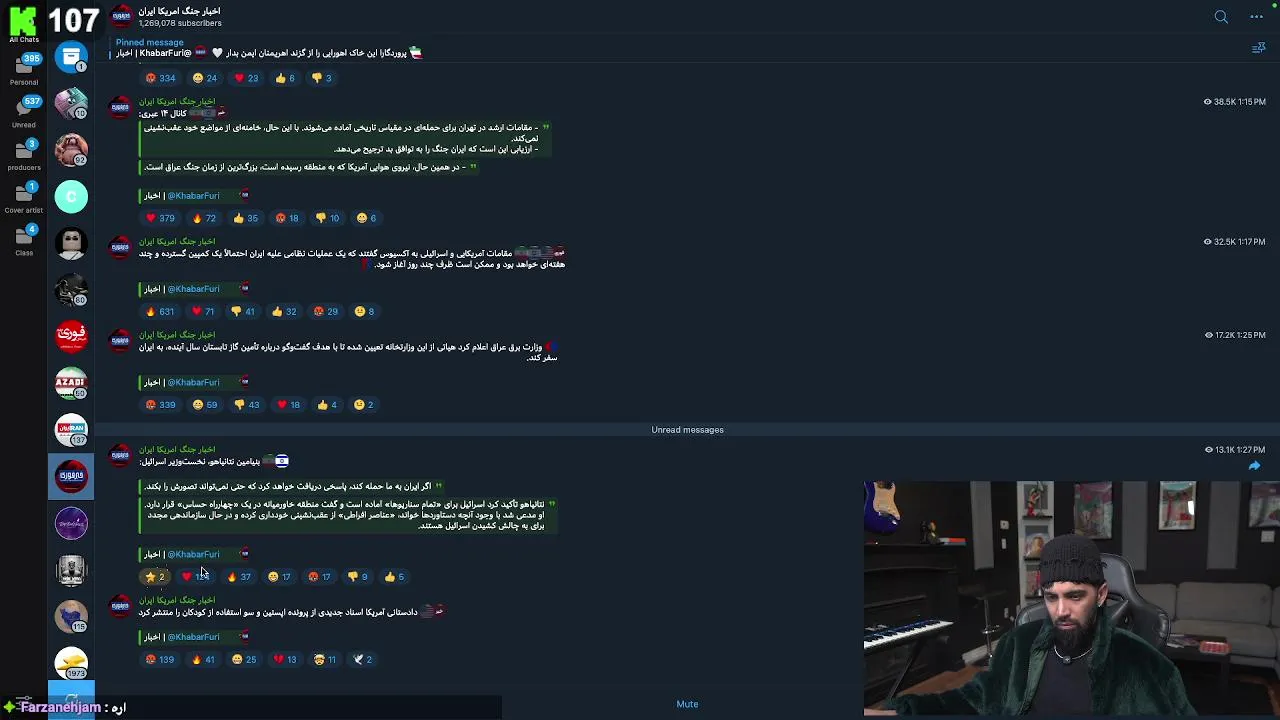
Task: Open the AZADI chat in the list
Action: point(71,382)
